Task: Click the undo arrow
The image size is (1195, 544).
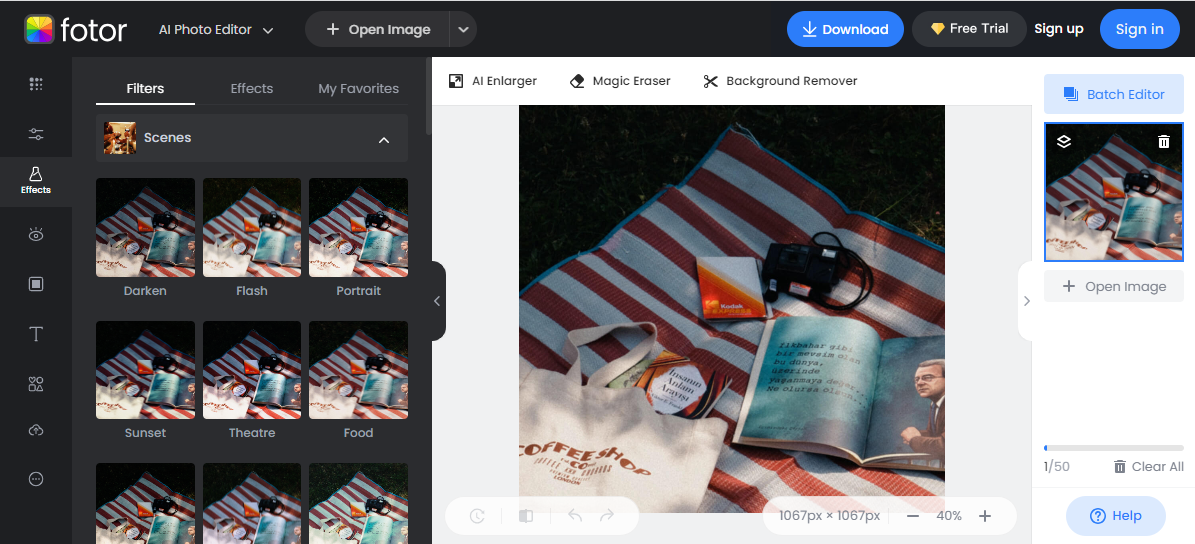Action: tap(575, 516)
